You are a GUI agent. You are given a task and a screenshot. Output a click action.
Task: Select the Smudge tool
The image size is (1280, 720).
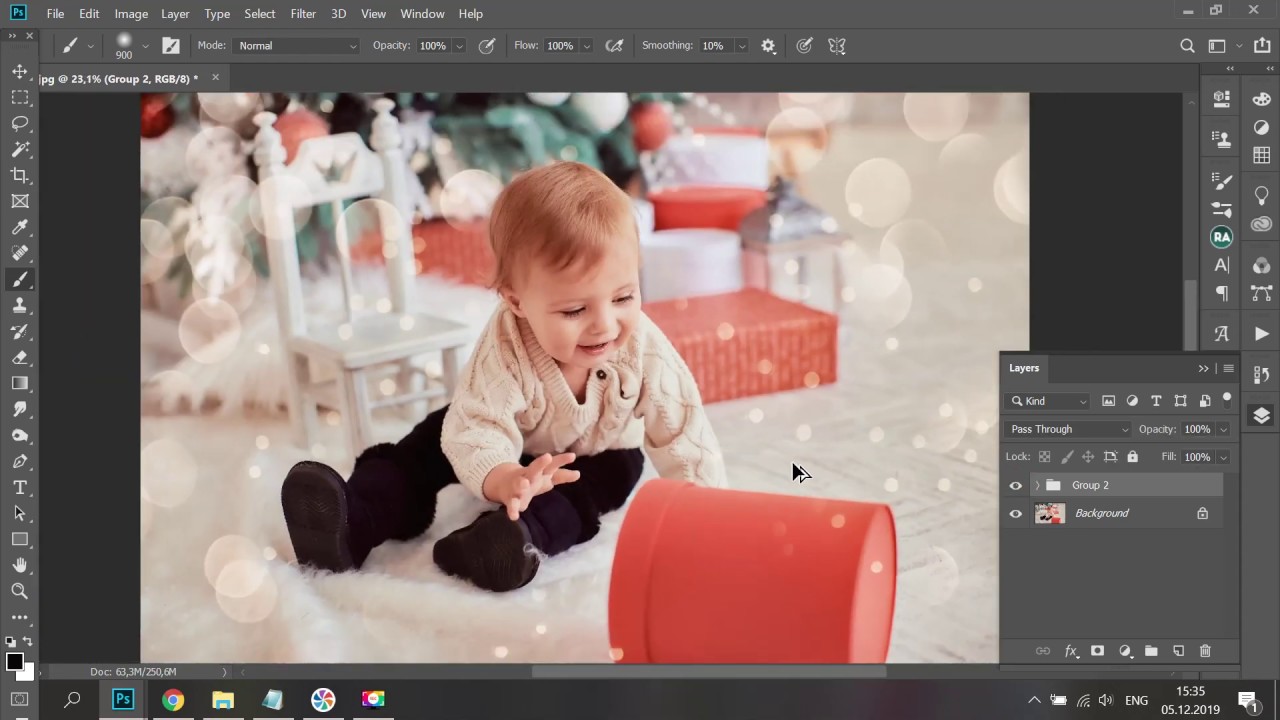pos(19,409)
